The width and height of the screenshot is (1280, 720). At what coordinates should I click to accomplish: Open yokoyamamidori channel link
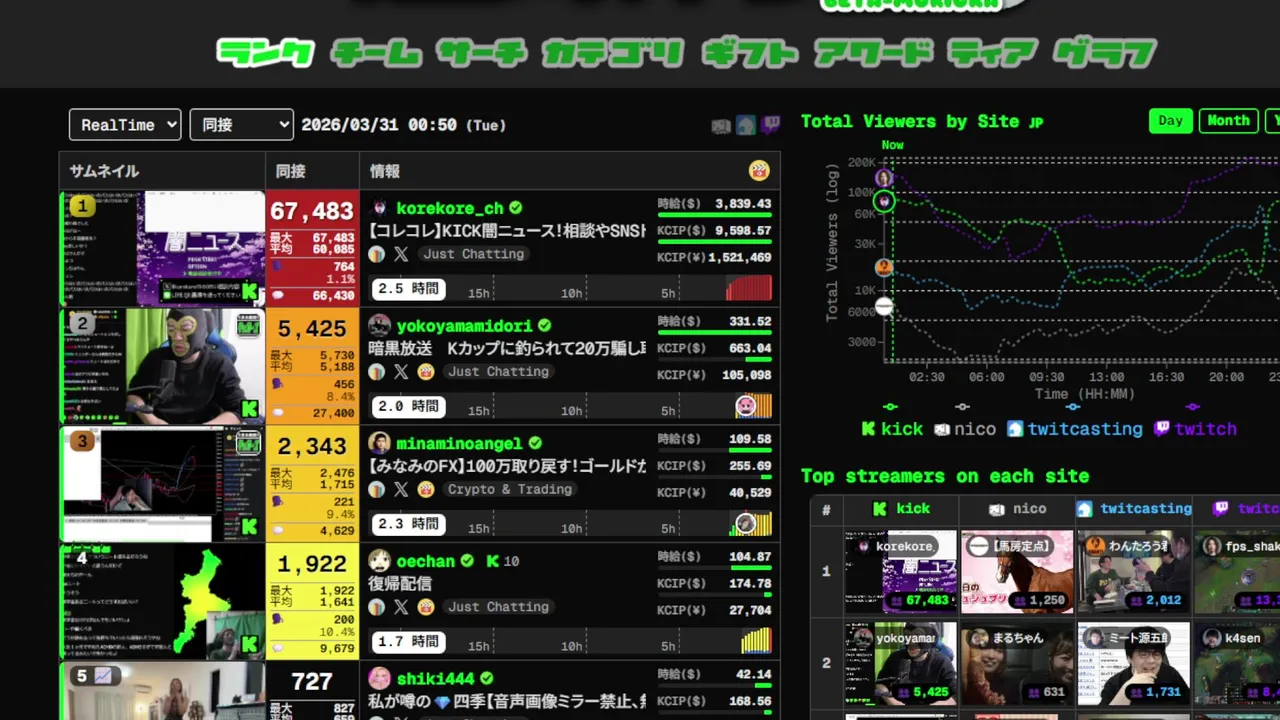pos(464,326)
